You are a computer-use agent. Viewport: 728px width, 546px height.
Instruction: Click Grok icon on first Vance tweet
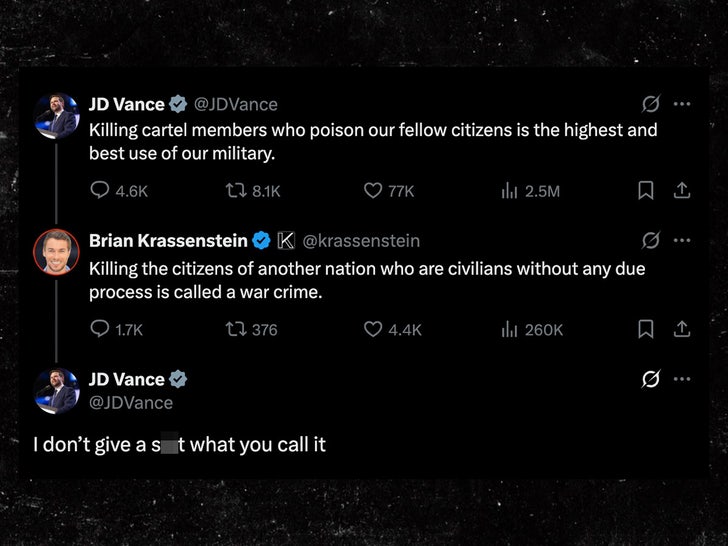pos(650,103)
